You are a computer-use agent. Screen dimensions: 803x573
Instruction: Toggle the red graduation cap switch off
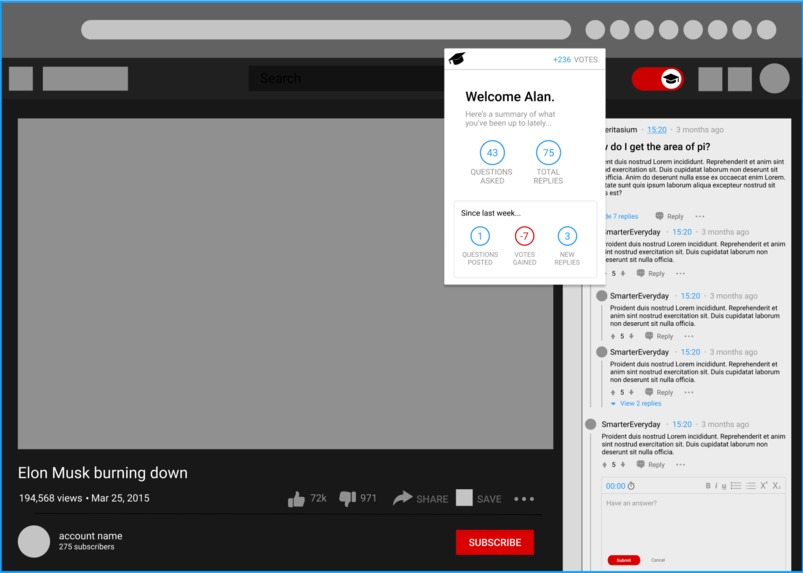point(658,79)
